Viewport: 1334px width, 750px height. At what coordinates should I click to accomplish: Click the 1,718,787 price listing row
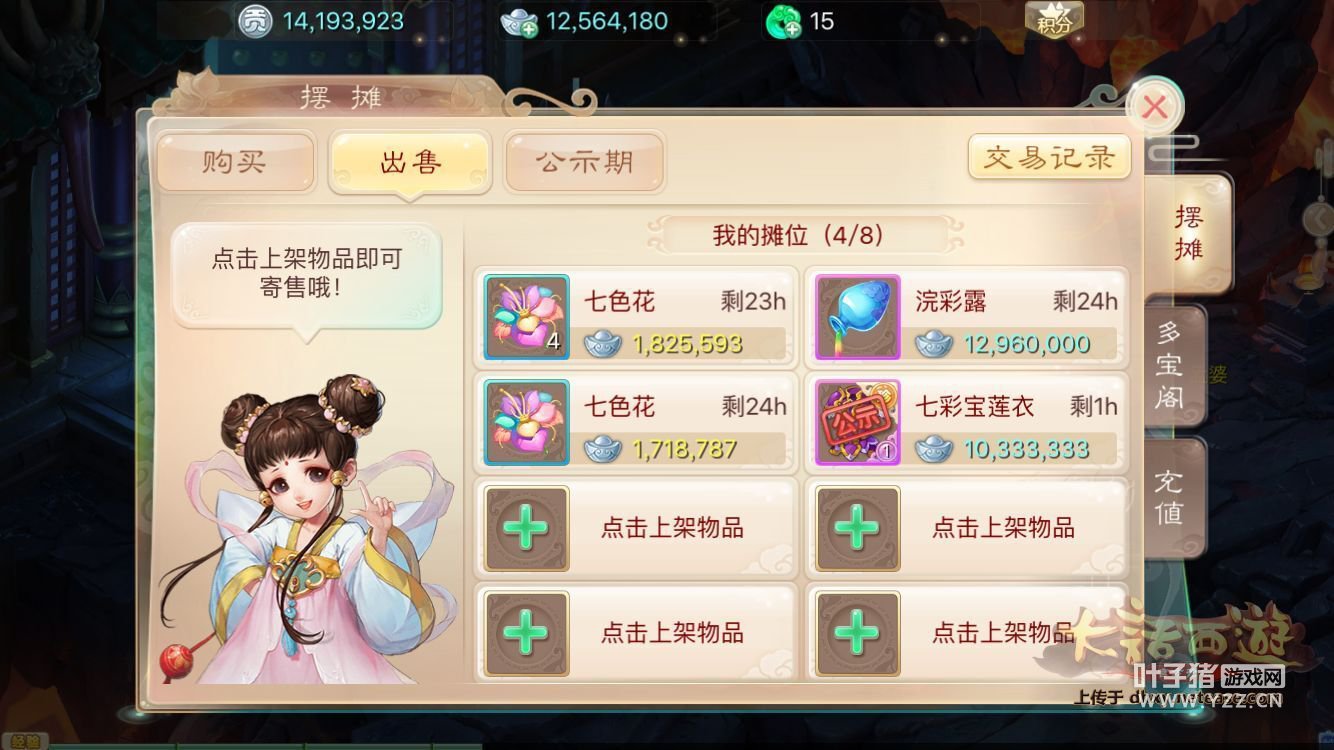(x=635, y=422)
